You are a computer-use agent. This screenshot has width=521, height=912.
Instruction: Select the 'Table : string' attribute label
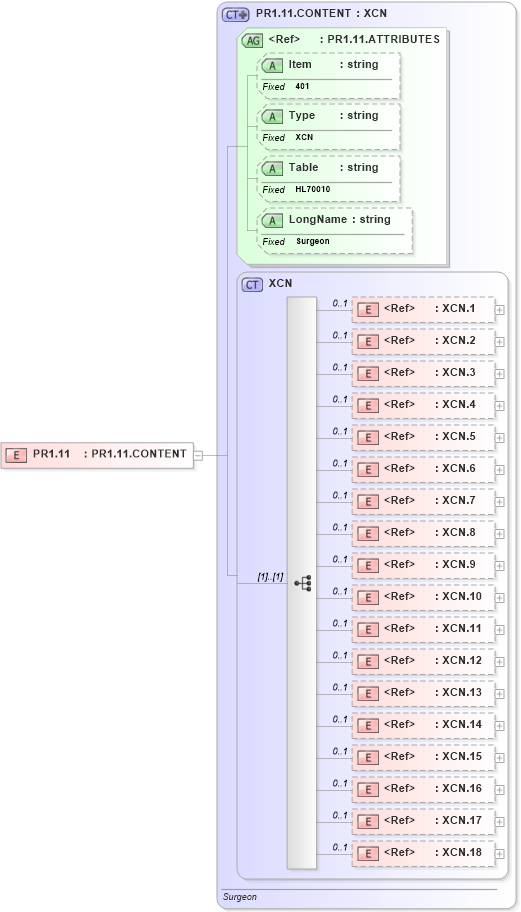point(333,167)
